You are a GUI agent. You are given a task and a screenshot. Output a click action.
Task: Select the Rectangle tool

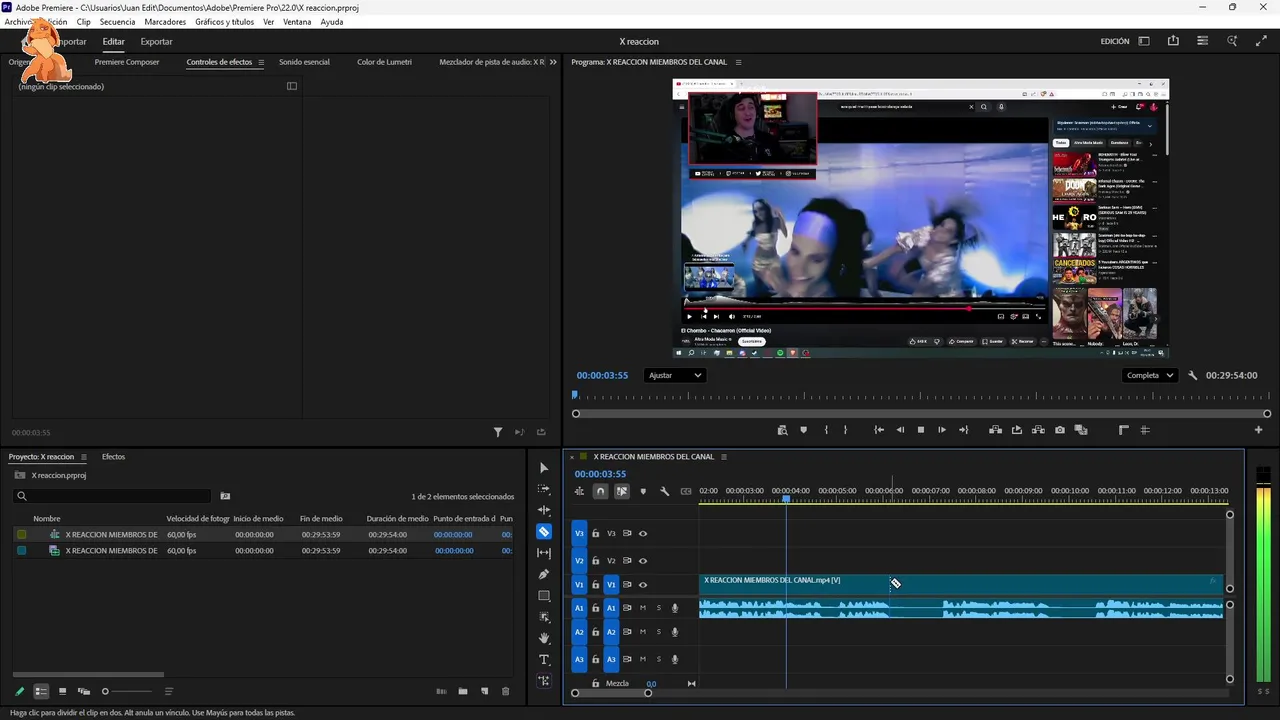point(544,596)
